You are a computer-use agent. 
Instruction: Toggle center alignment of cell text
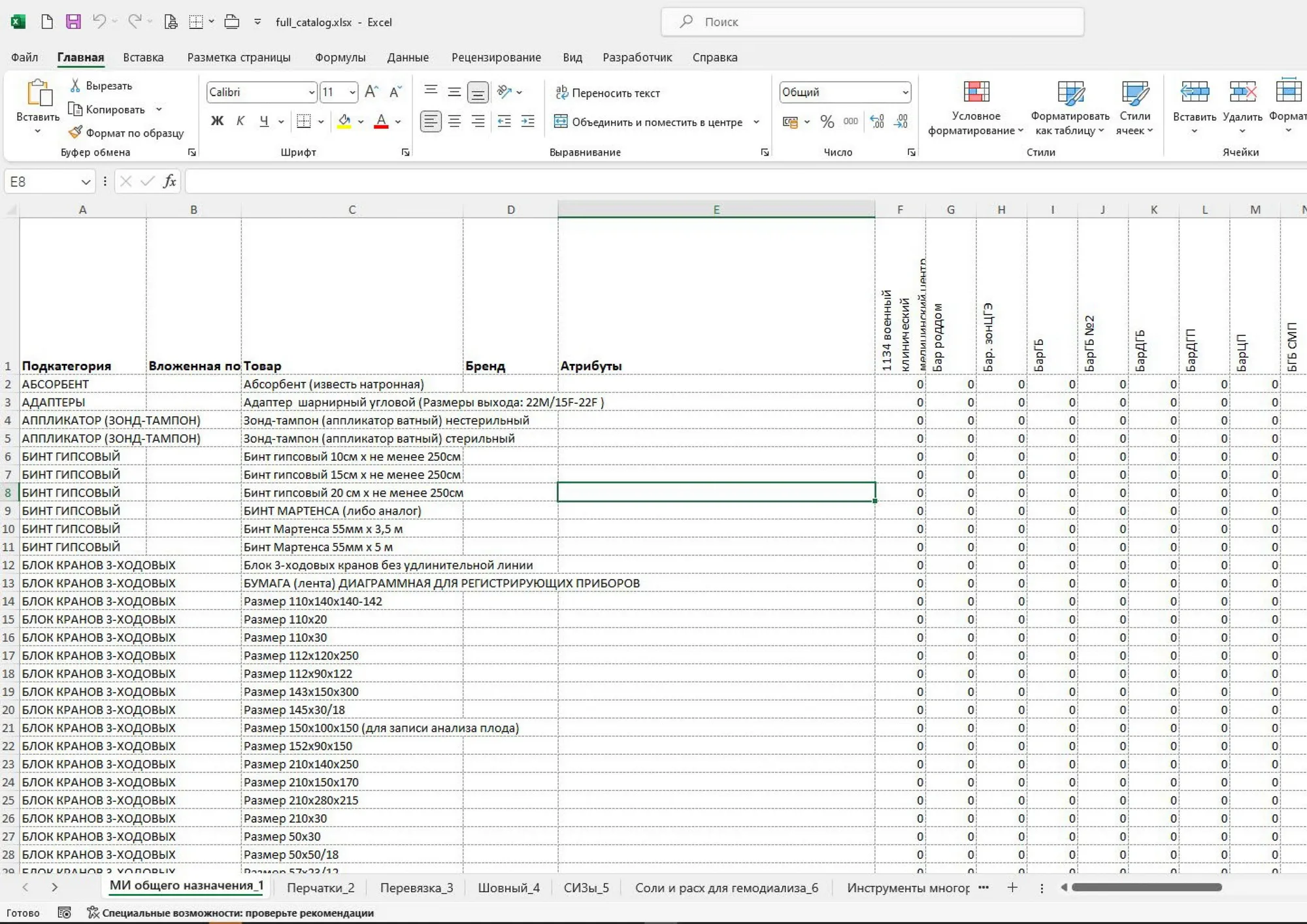pyautogui.click(x=454, y=121)
